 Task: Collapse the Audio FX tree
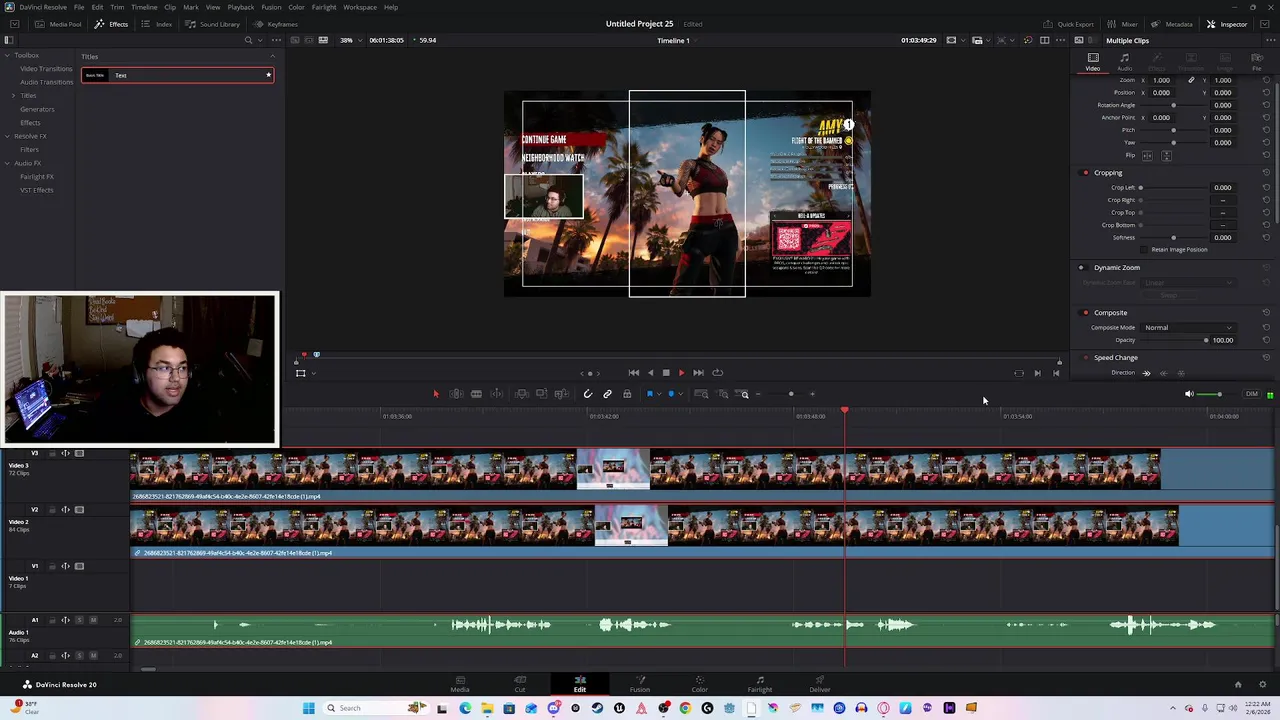point(8,163)
